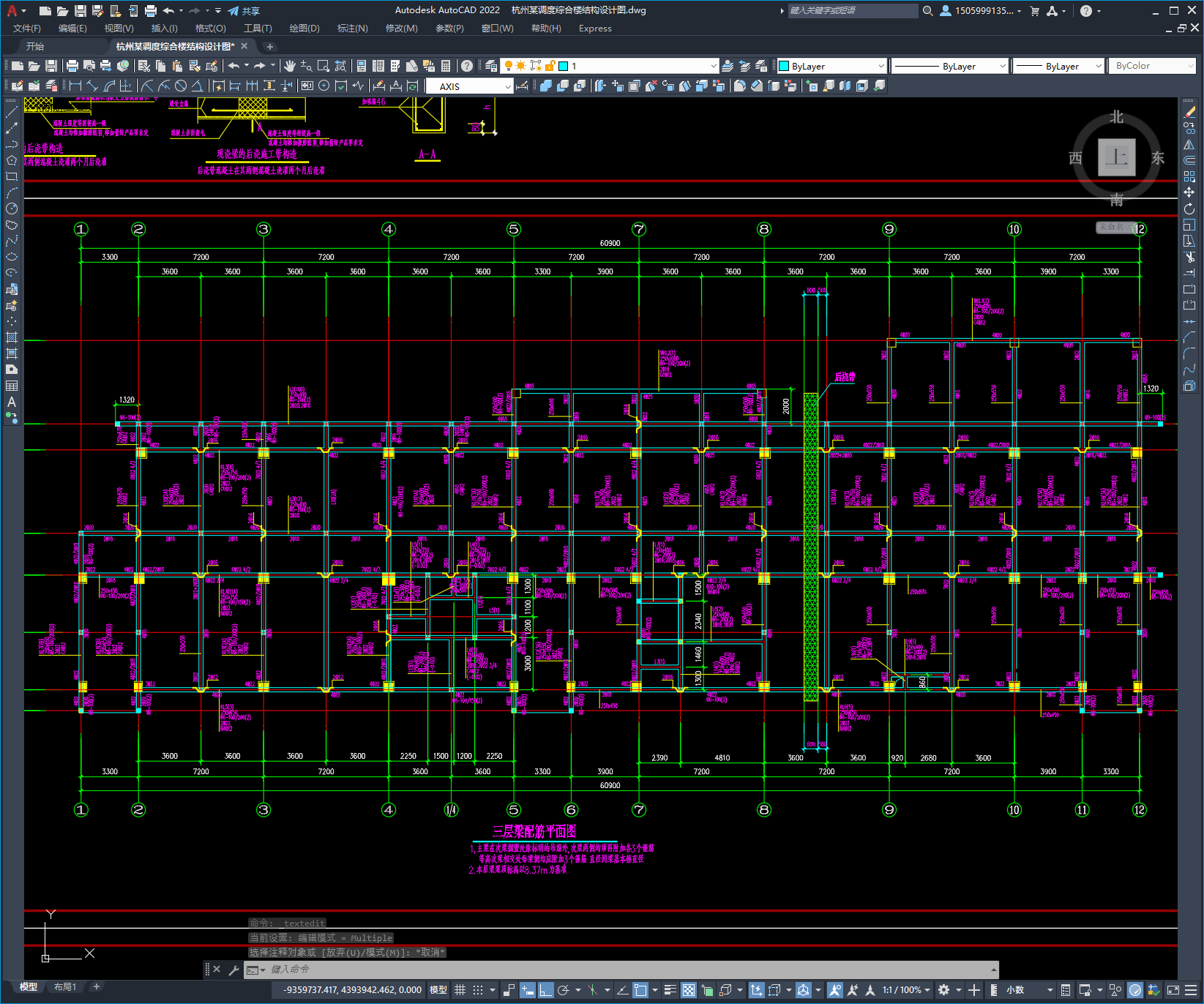Image resolution: width=1204 pixels, height=1004 pixels.
Task: Select the Aligned dimension tool
Action: (x=92, y=86)
